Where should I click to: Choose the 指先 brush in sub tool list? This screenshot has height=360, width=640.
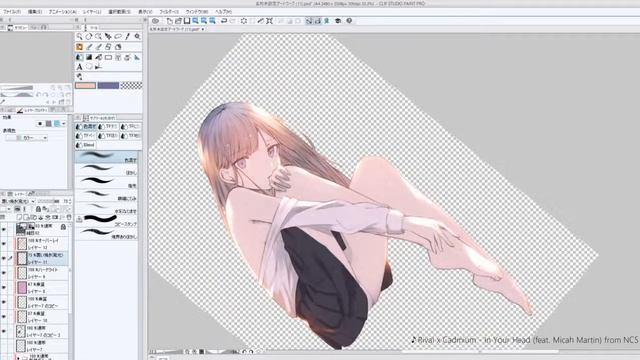coord(107,182)
